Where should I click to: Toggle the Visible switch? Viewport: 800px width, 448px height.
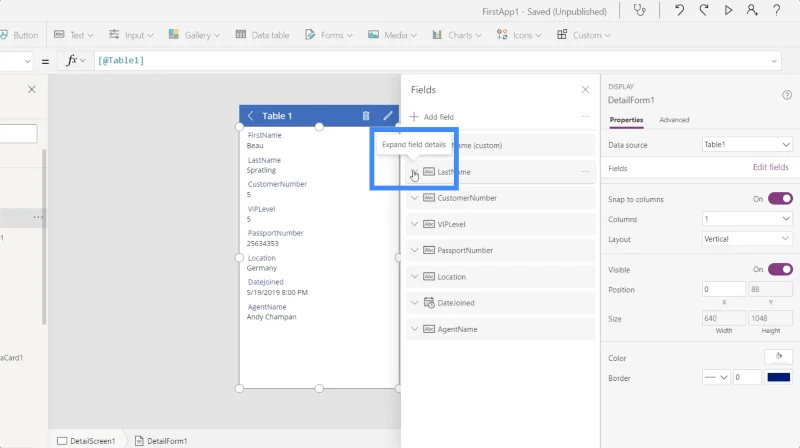780,269
